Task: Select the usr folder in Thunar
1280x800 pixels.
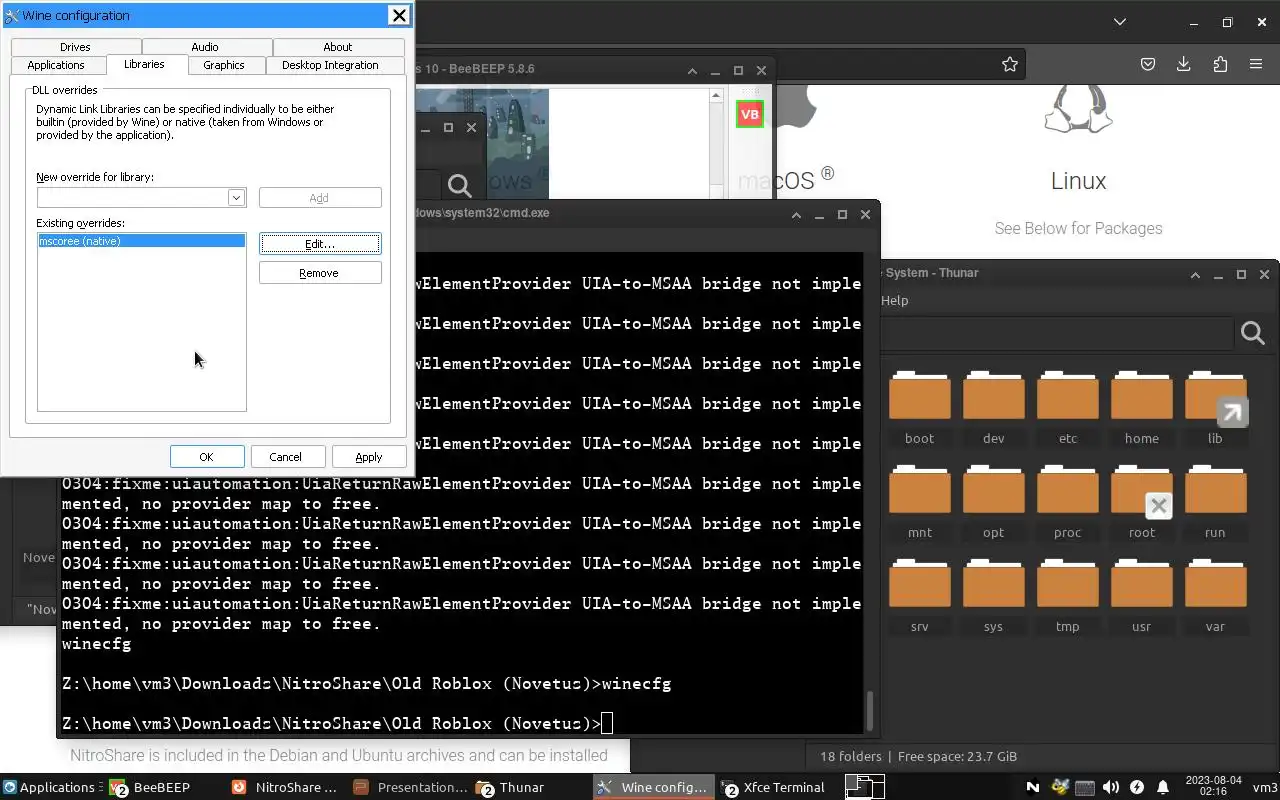Action: tap(1141, 596)
